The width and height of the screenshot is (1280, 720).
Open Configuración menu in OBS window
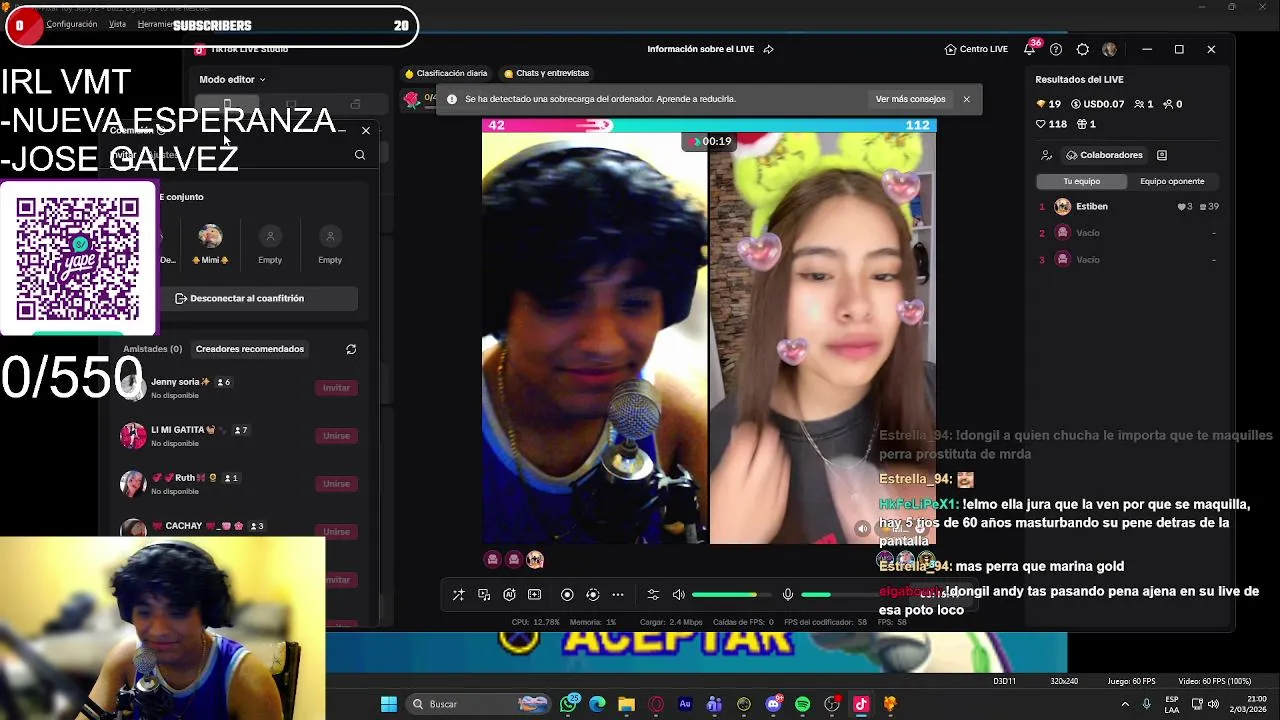[72, 24]
